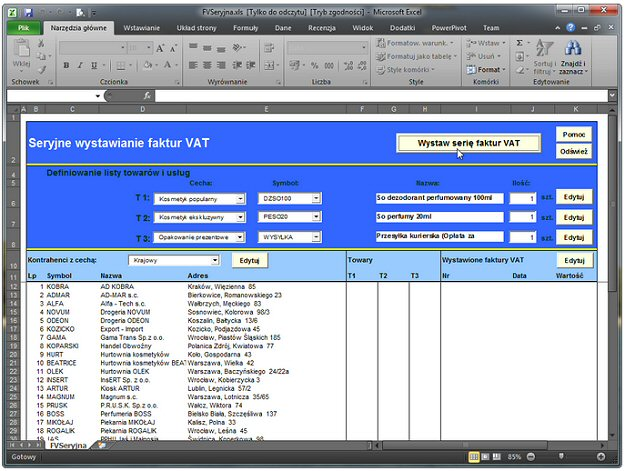Viewport: 625px width, 471px height.
Task: Click the AutoSum sigma icon
Action: coord(521,44)
